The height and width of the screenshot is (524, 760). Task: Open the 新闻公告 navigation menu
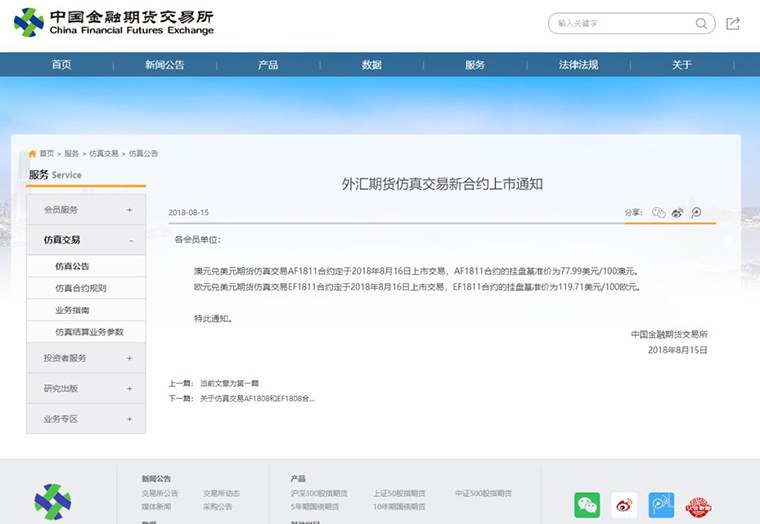tap(165, 64)
